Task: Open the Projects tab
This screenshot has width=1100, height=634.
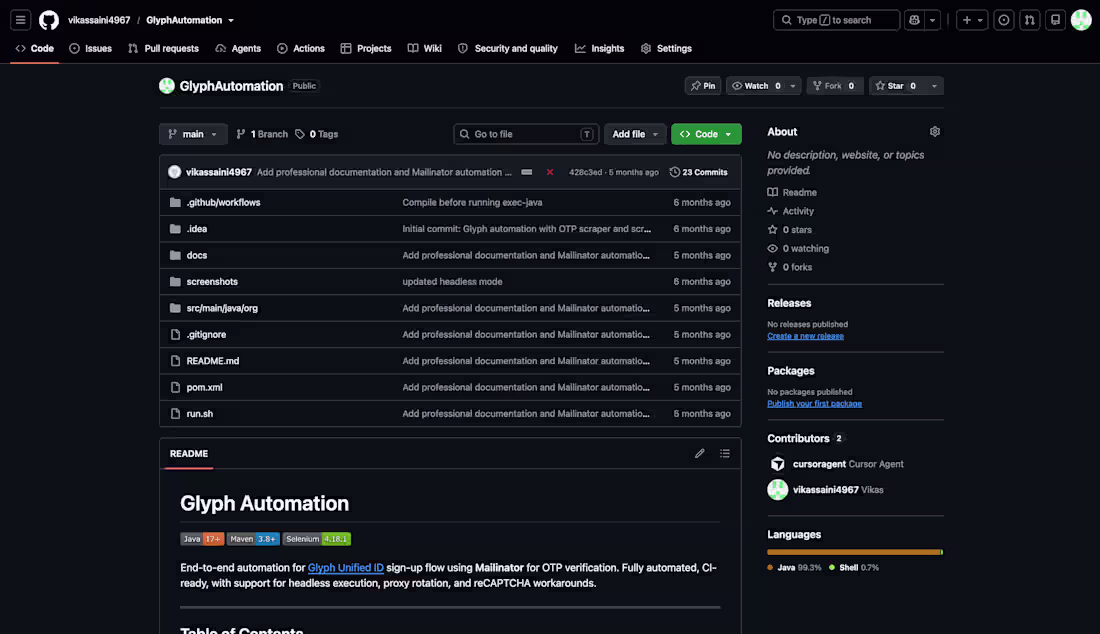Action: [365, 48]
